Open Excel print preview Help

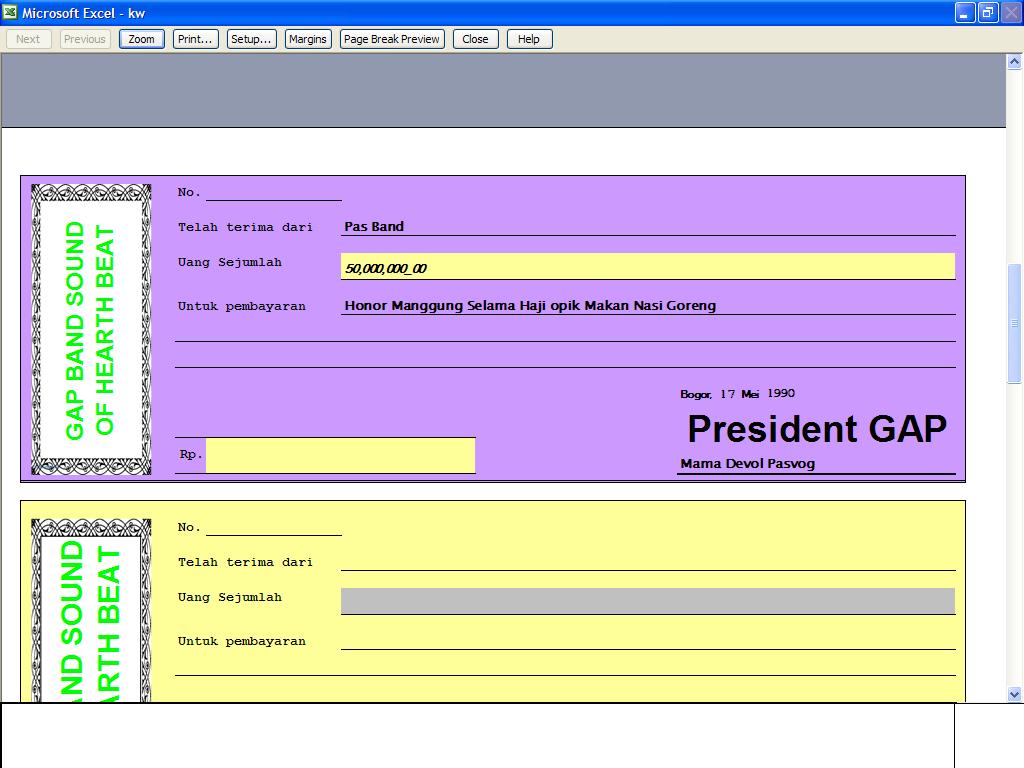tap(529, 39)
